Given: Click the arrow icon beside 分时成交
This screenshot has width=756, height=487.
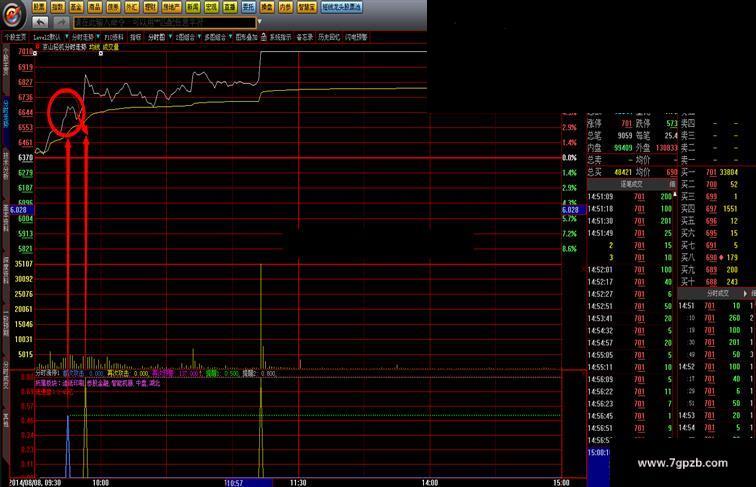Looking at the screenshot, I should click(x=745, y=293).
